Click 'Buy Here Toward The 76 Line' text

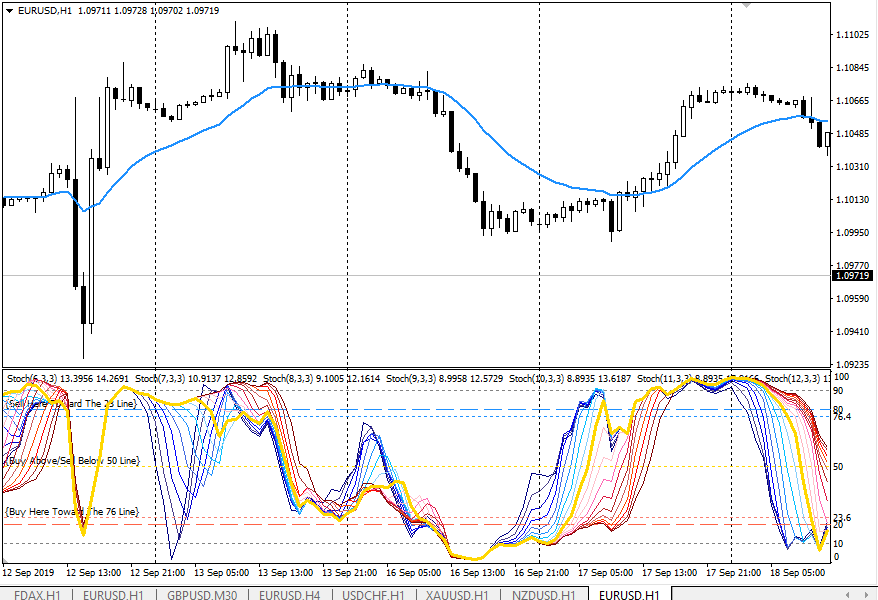coord(70,511)
